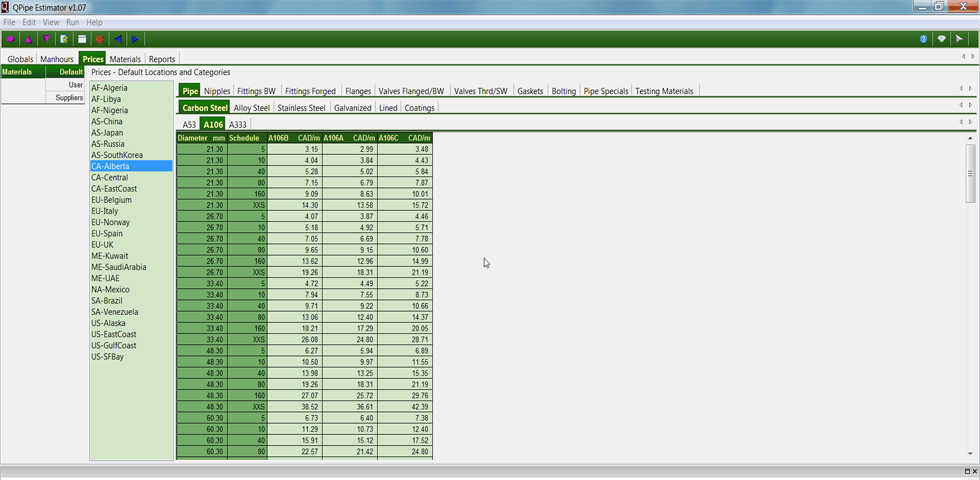Screen dimensions: 980x480
Task: Click left tab-scroll arrow in the Carbon Steel row
Action: (x=962, y=105)
